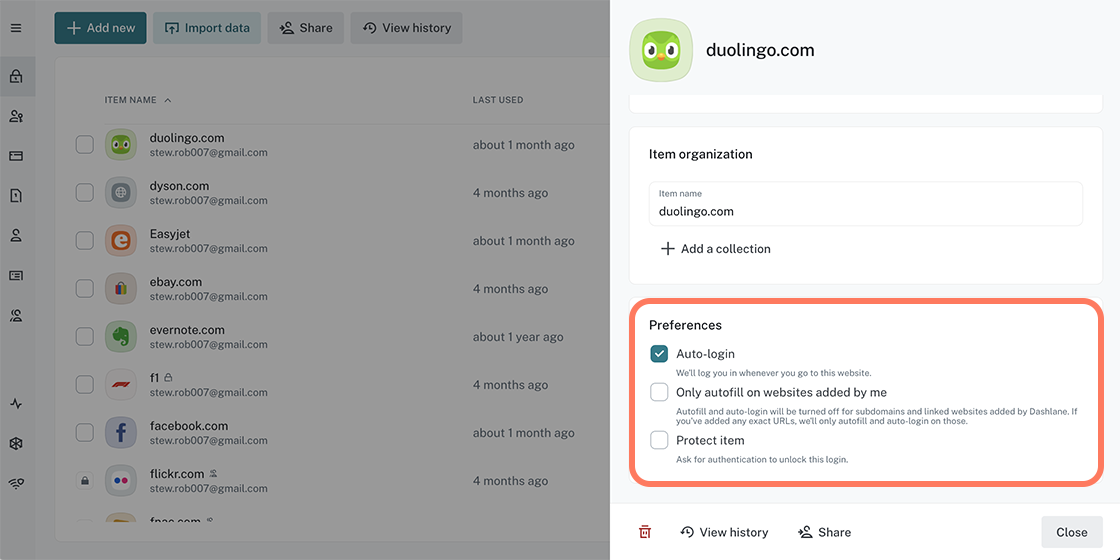
Task: Click the hamburger menu icon
Action: pos(16,28)
